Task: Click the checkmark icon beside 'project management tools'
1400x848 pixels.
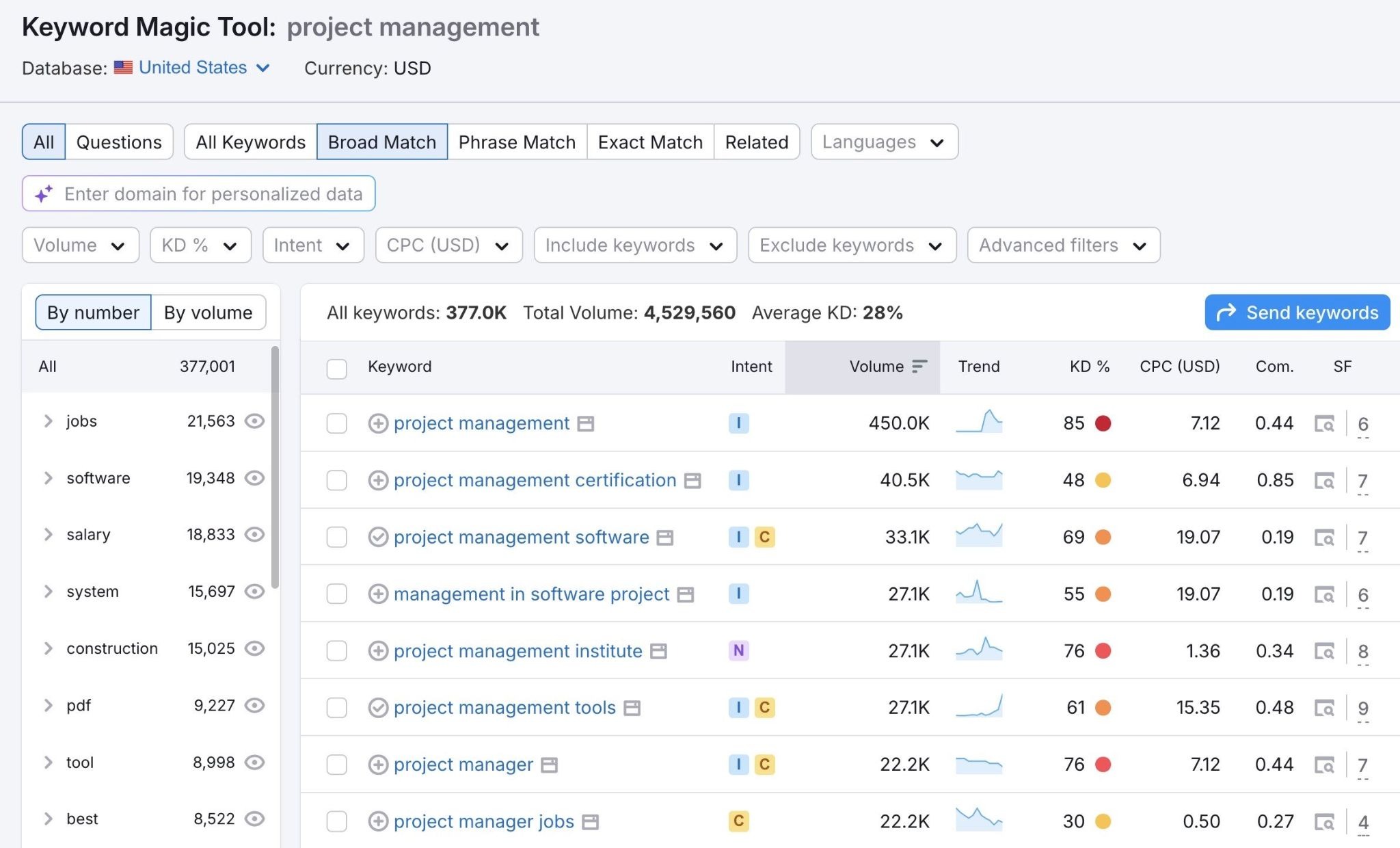Action: pos(378,707)
